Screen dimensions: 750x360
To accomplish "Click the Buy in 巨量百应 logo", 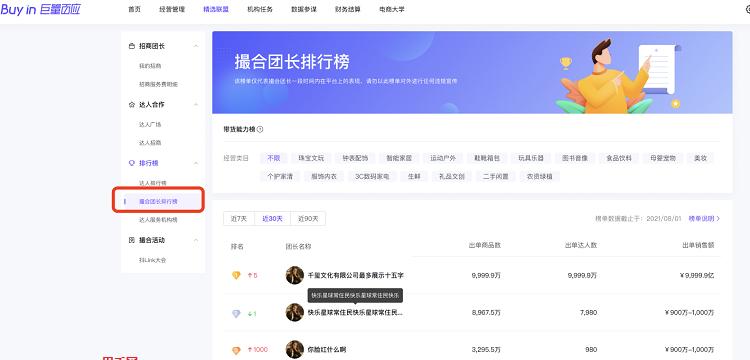I will (x=41, y=10).
